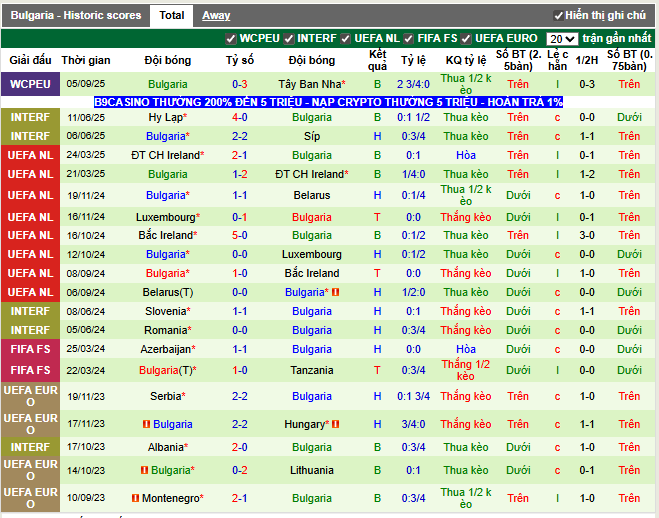Click Bắc Ireland away team on 08/09/24
The width and height of the screenshot is (659, 518).
pyautogui.click(x=312, y=273)
